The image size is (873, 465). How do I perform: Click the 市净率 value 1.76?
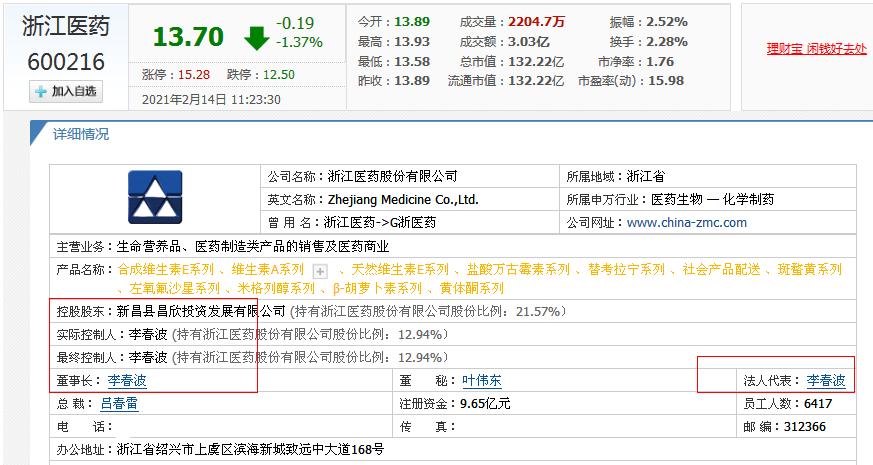coord(660,61)
